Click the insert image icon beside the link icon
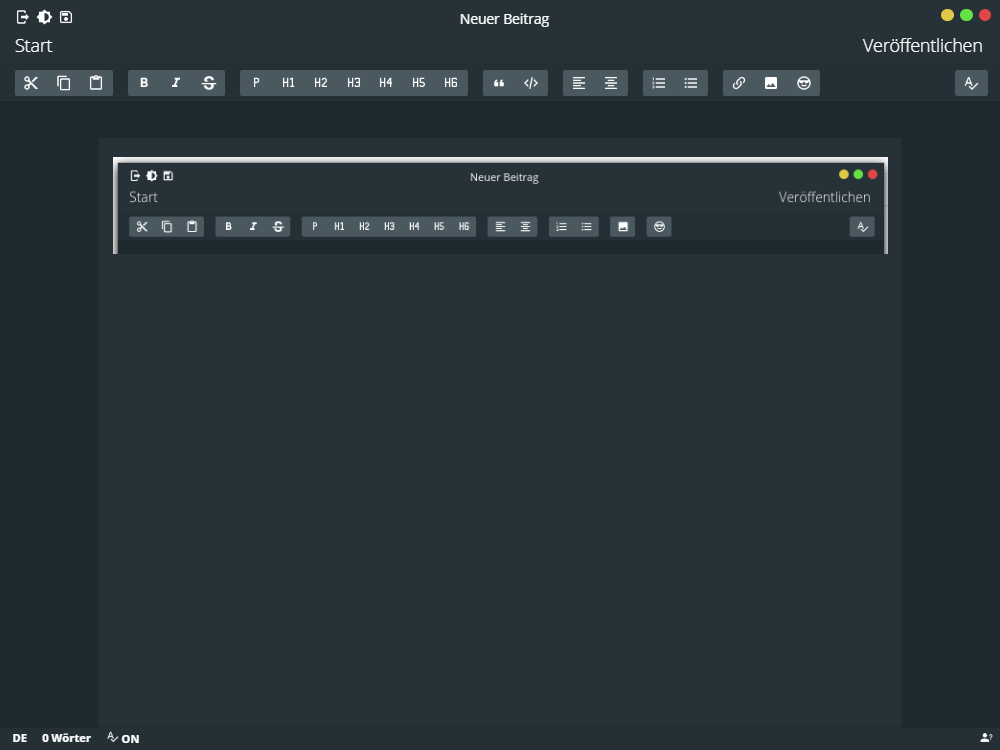This screenshot has height=750, width=1000. click(x=771, y=83)
